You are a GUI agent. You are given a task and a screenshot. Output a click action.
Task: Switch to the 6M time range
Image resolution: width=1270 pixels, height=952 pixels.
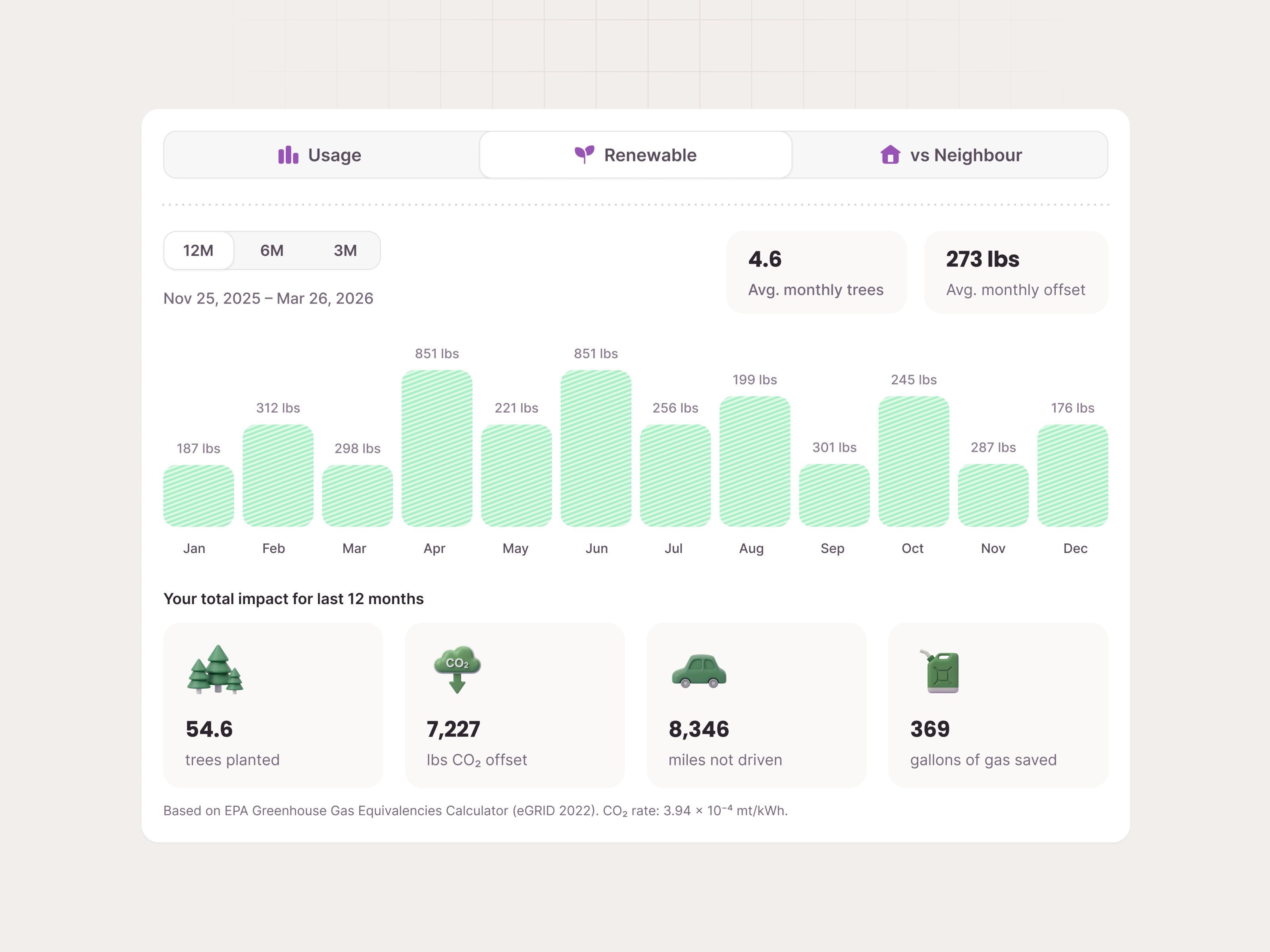click(x=272, y=250)
